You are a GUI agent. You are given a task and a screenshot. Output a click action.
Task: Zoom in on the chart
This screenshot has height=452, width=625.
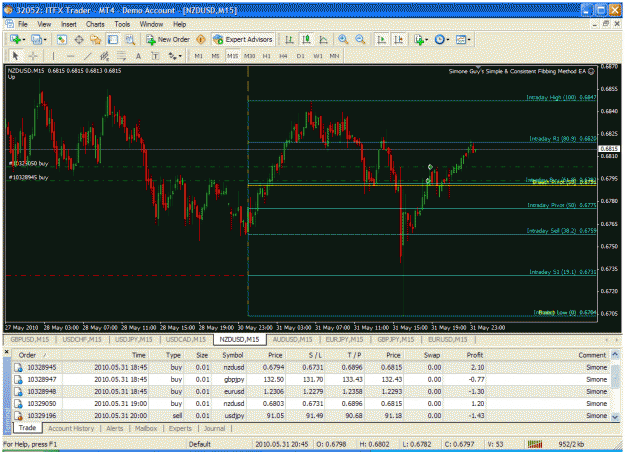[x=343, y=39]
